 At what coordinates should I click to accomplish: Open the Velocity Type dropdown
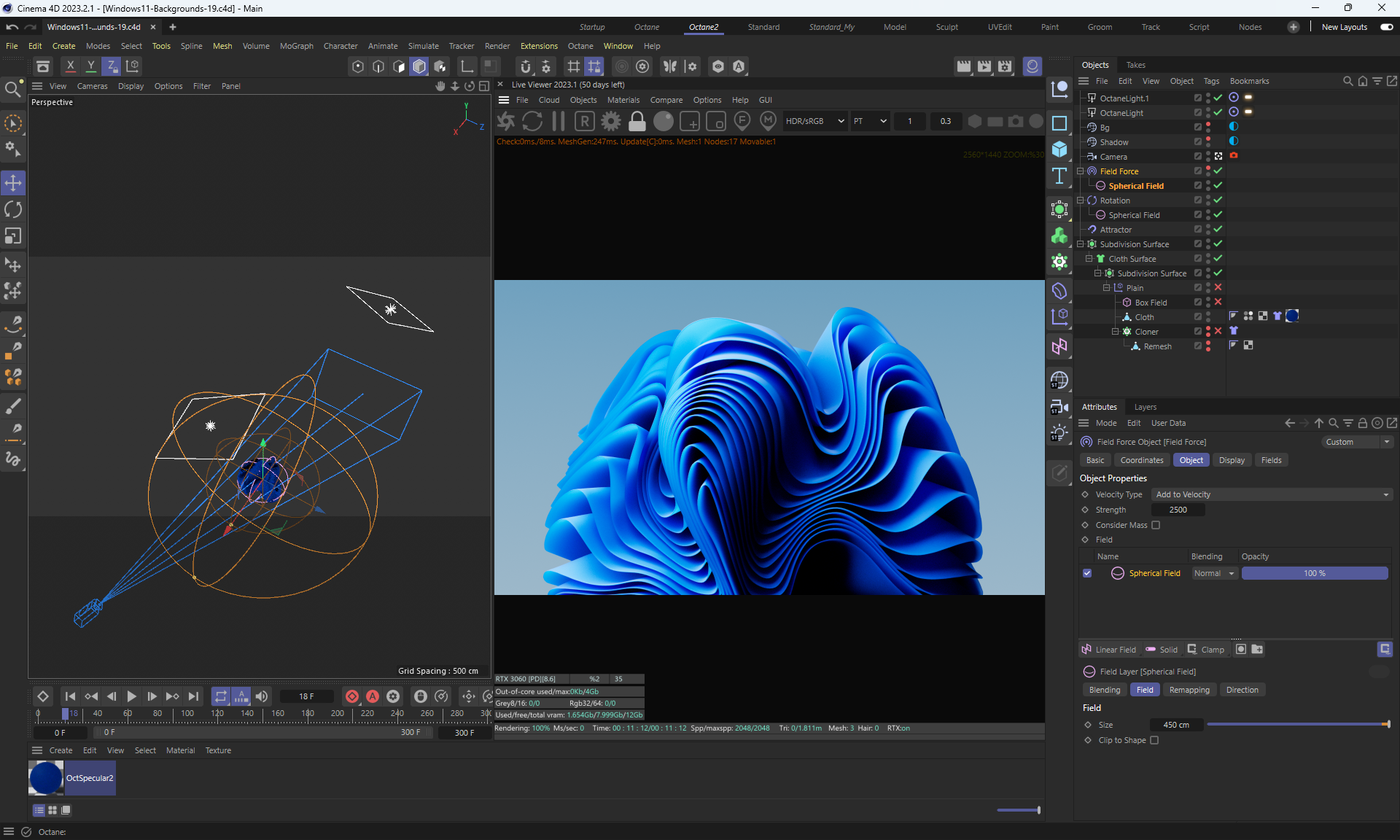pos(1272,494)
